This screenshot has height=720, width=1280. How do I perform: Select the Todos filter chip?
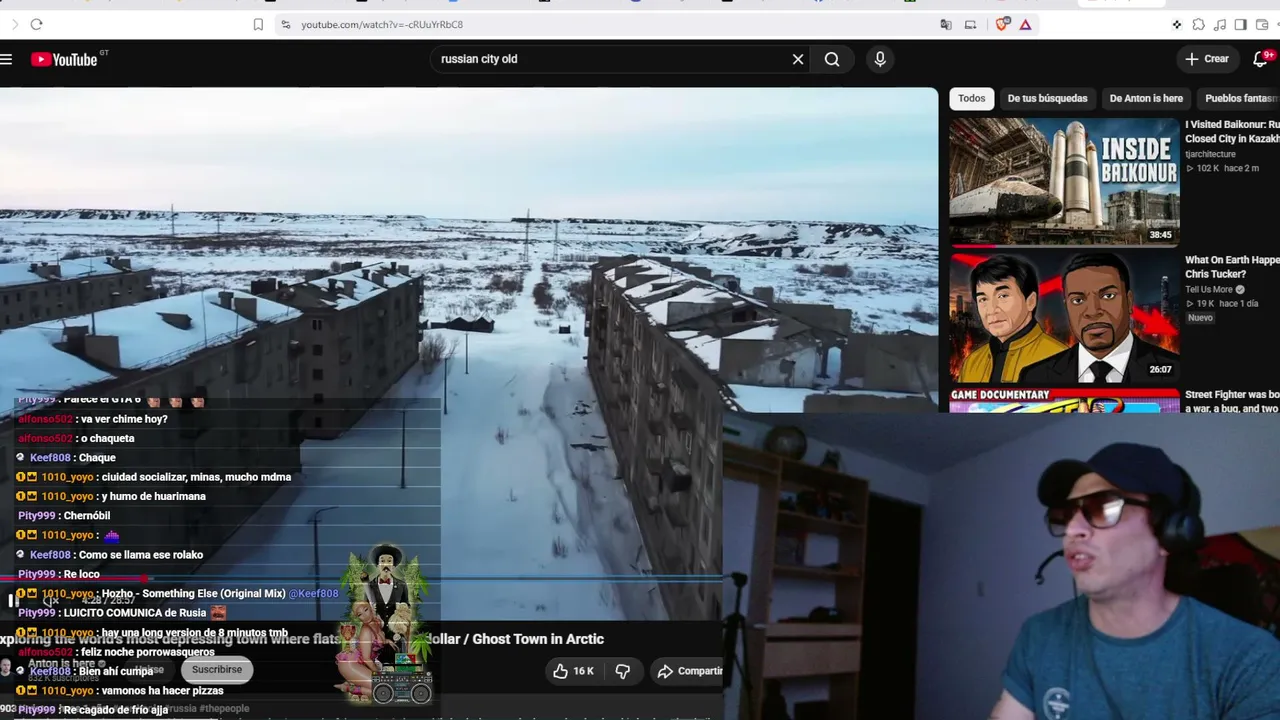pos(972,98)
